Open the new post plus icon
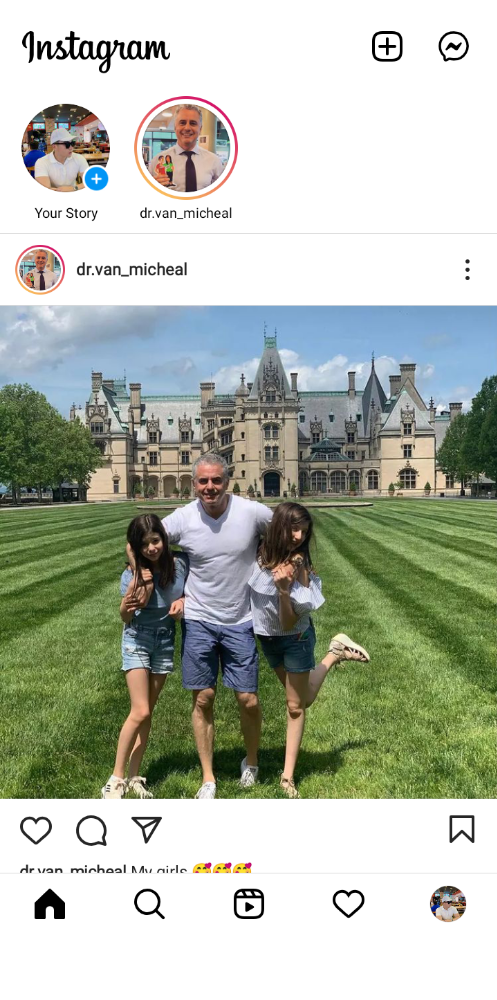The width and height of the screenshot is (497, 1000). tap(387, 47)
